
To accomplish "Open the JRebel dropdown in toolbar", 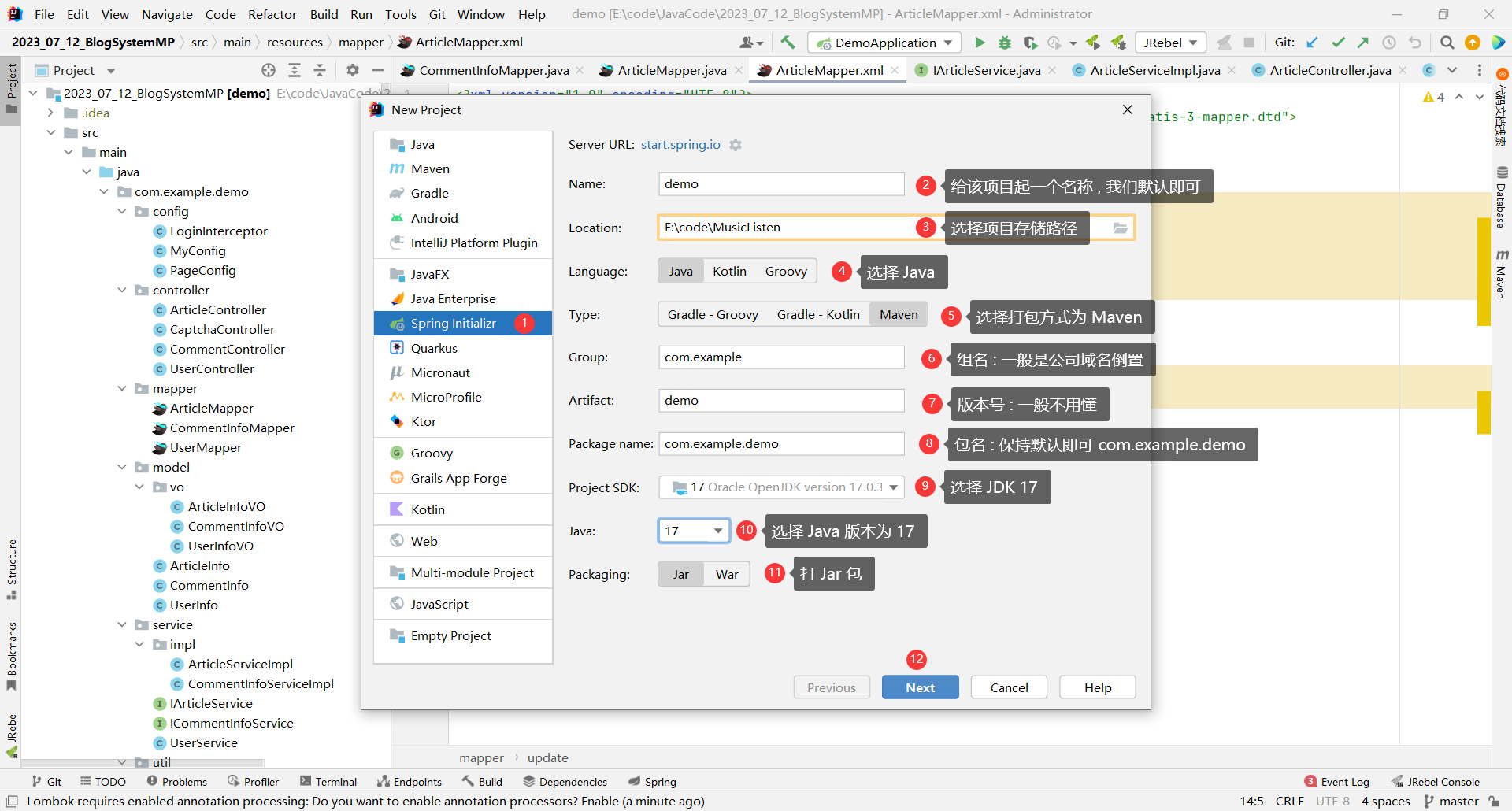I will [1171, 43].
